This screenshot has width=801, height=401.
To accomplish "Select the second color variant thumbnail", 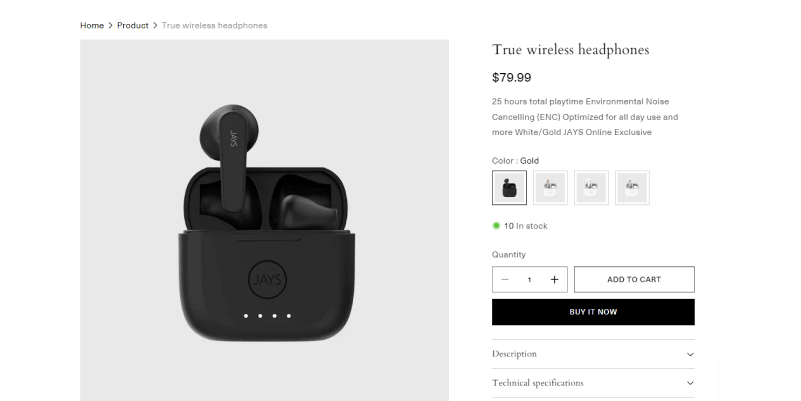I will click(x=550, y=187).
